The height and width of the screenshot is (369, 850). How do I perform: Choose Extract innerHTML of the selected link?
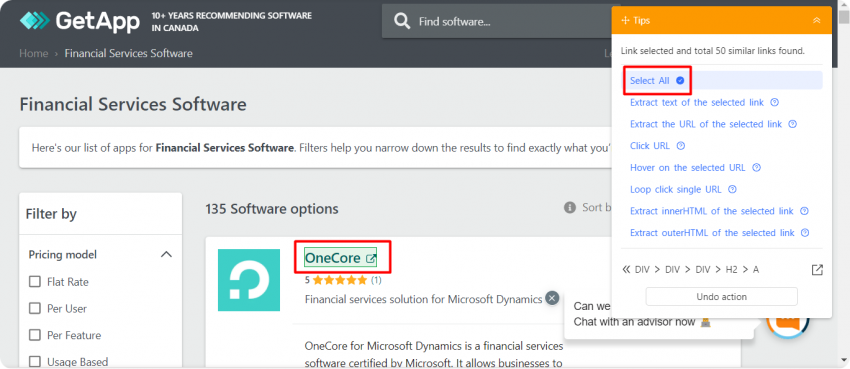click(x=712, y=211)
